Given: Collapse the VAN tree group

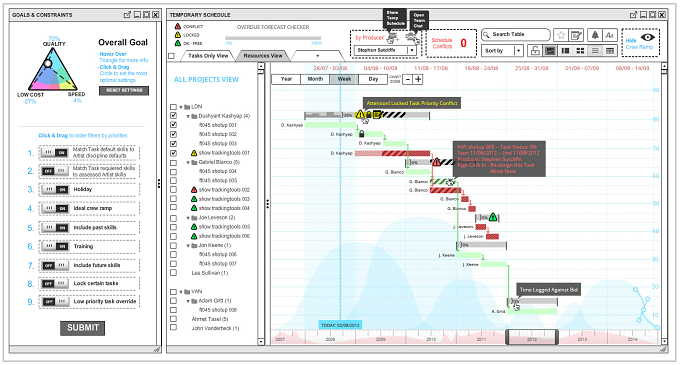Looking at the screenshot, I should pyautogui.click(x=181, y=292).
